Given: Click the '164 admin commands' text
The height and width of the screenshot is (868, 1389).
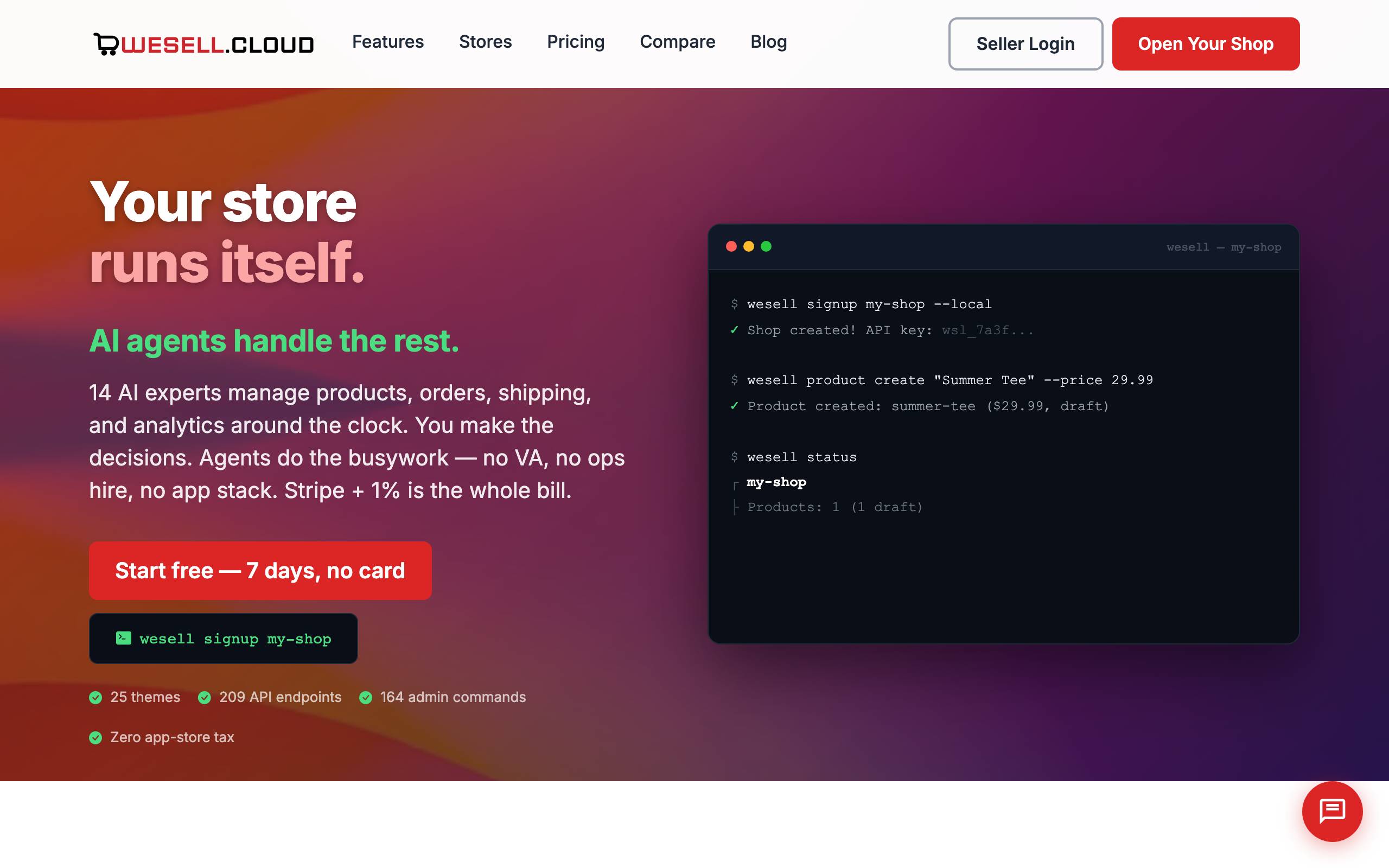Looking at the screenshot, I should coord(453,697).
